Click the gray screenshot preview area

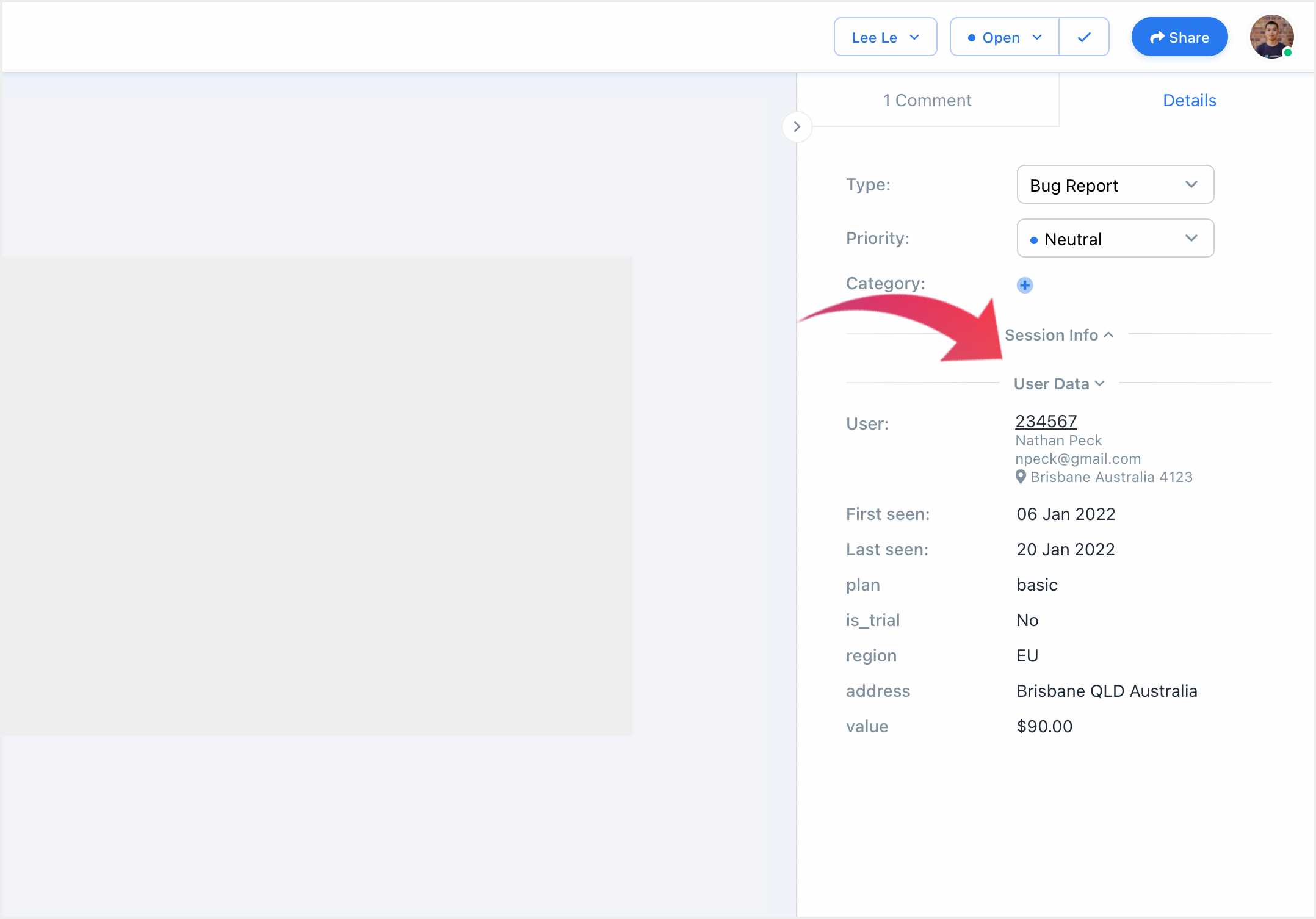click(316, 496)
